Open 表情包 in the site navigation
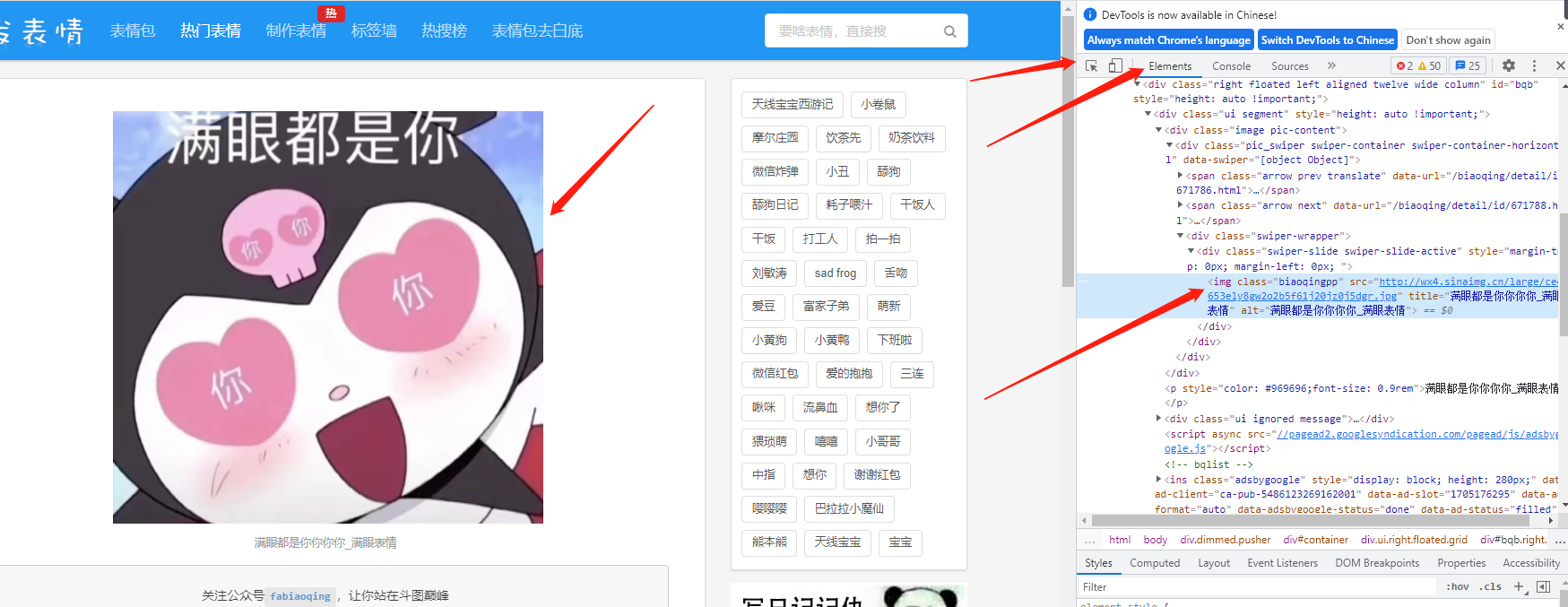 coord(133,30)
